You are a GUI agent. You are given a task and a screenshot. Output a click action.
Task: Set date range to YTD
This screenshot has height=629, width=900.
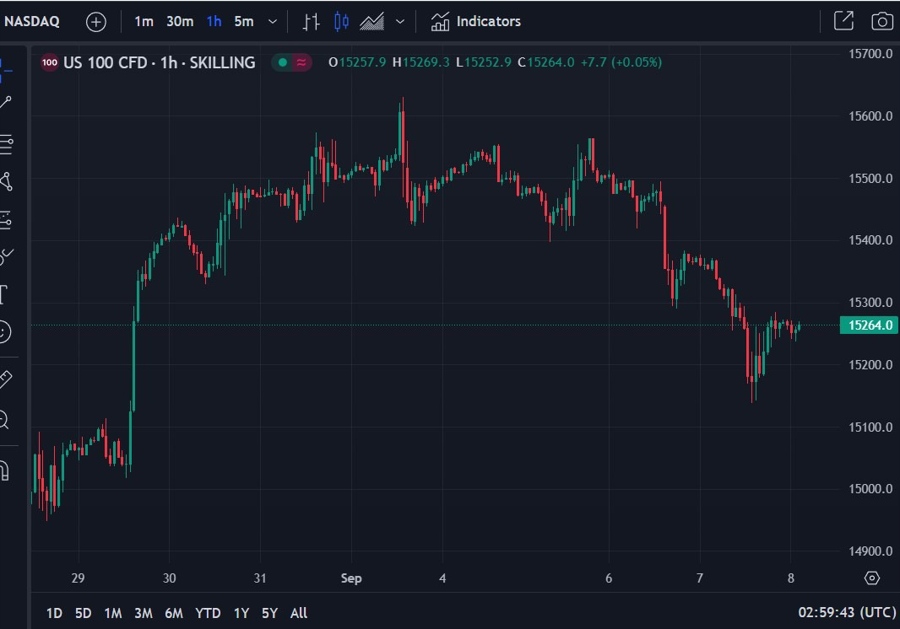click(x=208, y=613)
